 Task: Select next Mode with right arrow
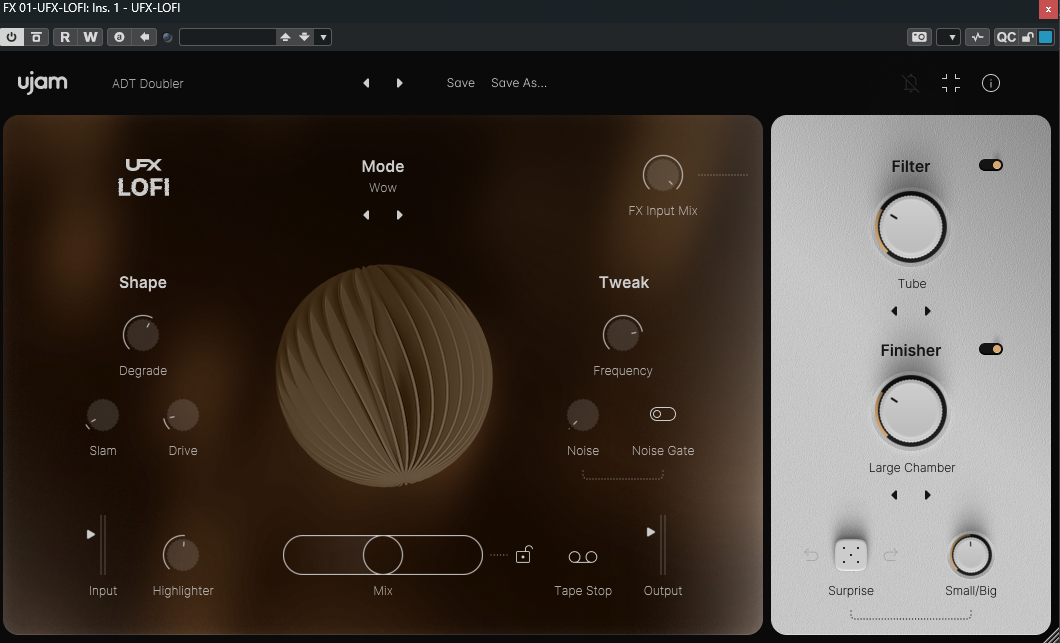click(400, 215)
